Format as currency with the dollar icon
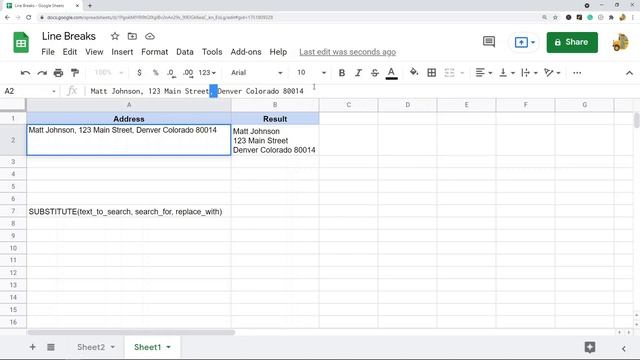Screen dimensions: 640x360 [x=140, y=73]
